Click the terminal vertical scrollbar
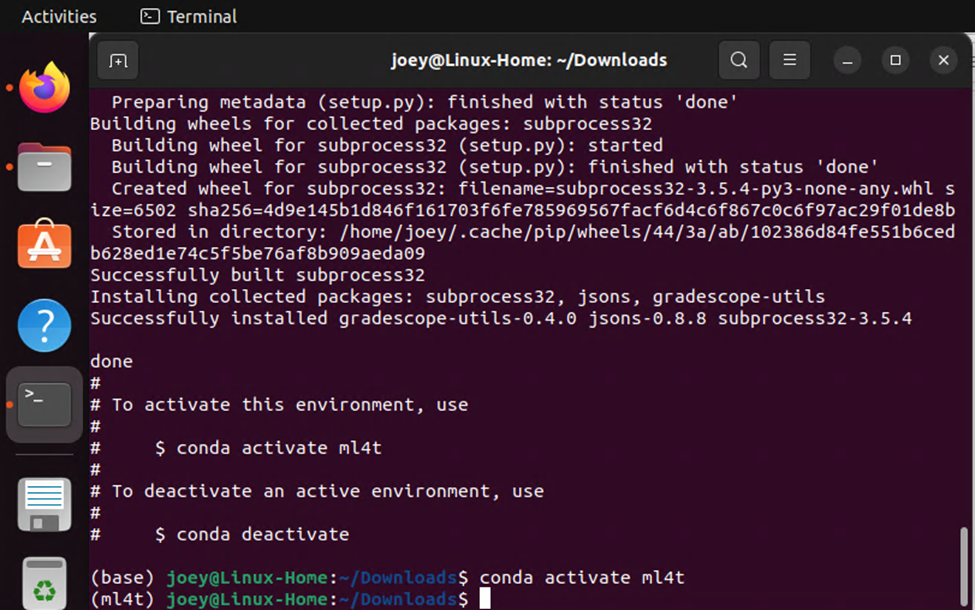Image resolution: width=975 pixels, height=610 pixels. (963, 566)
